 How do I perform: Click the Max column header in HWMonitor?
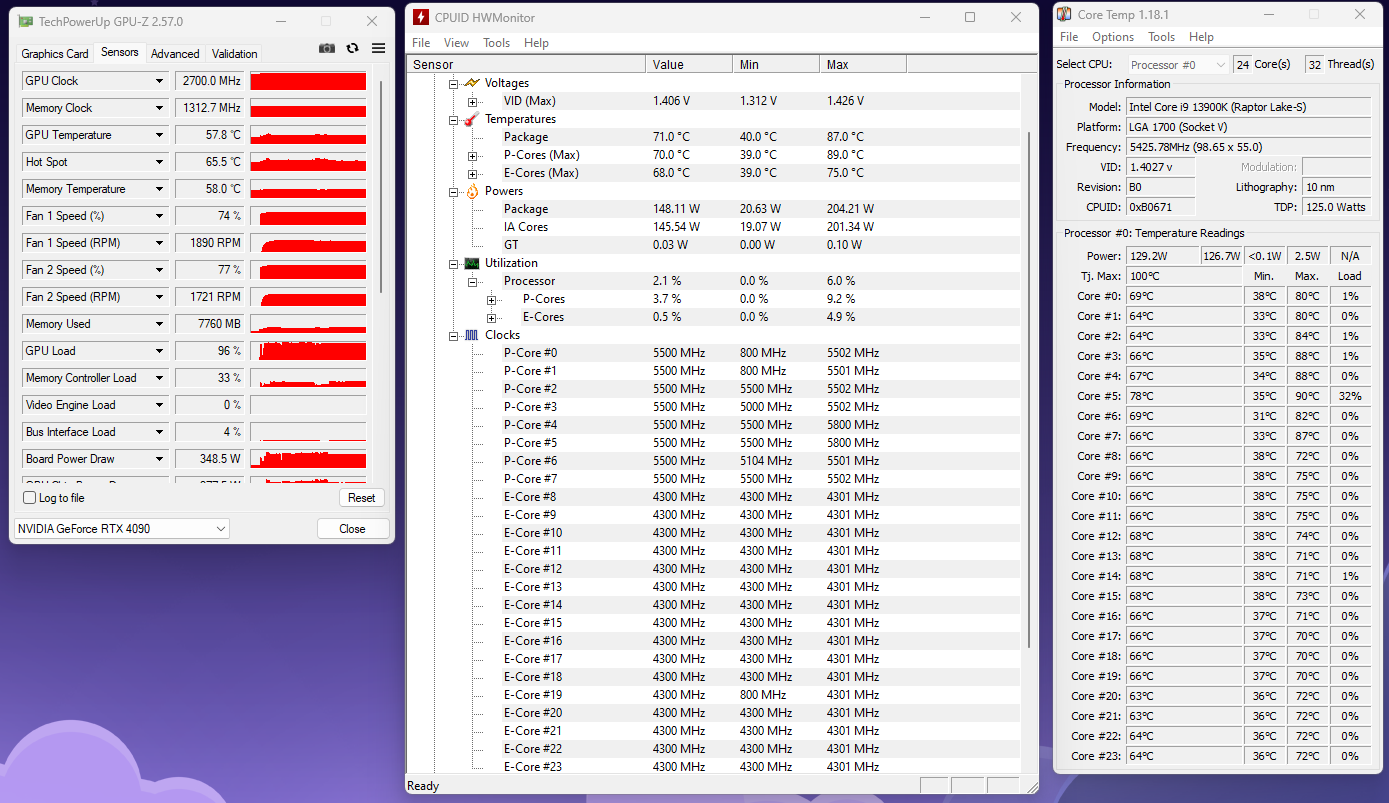pyautogui.click(x=863, y=64)
